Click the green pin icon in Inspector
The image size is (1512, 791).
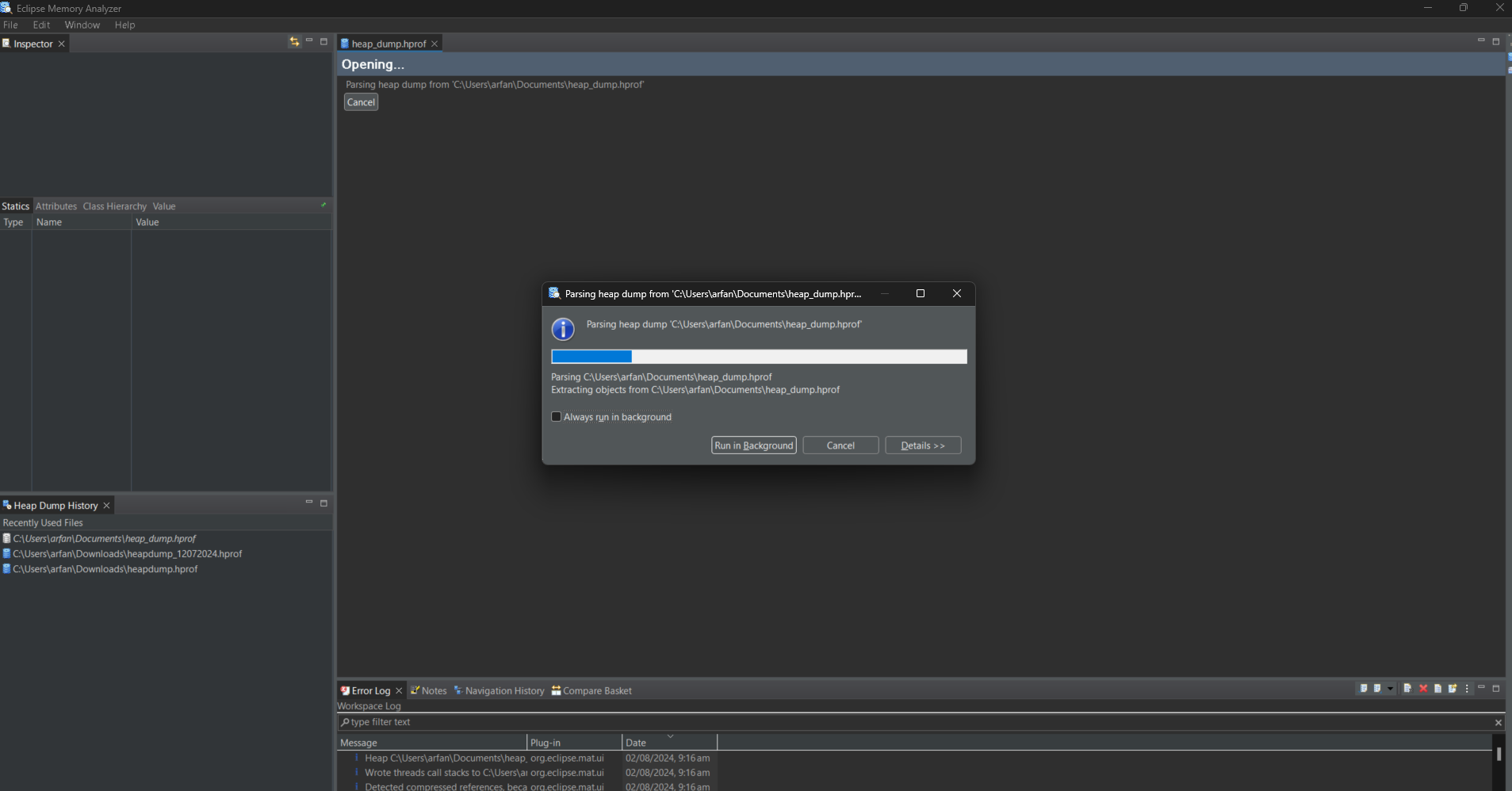pos(323,204)
